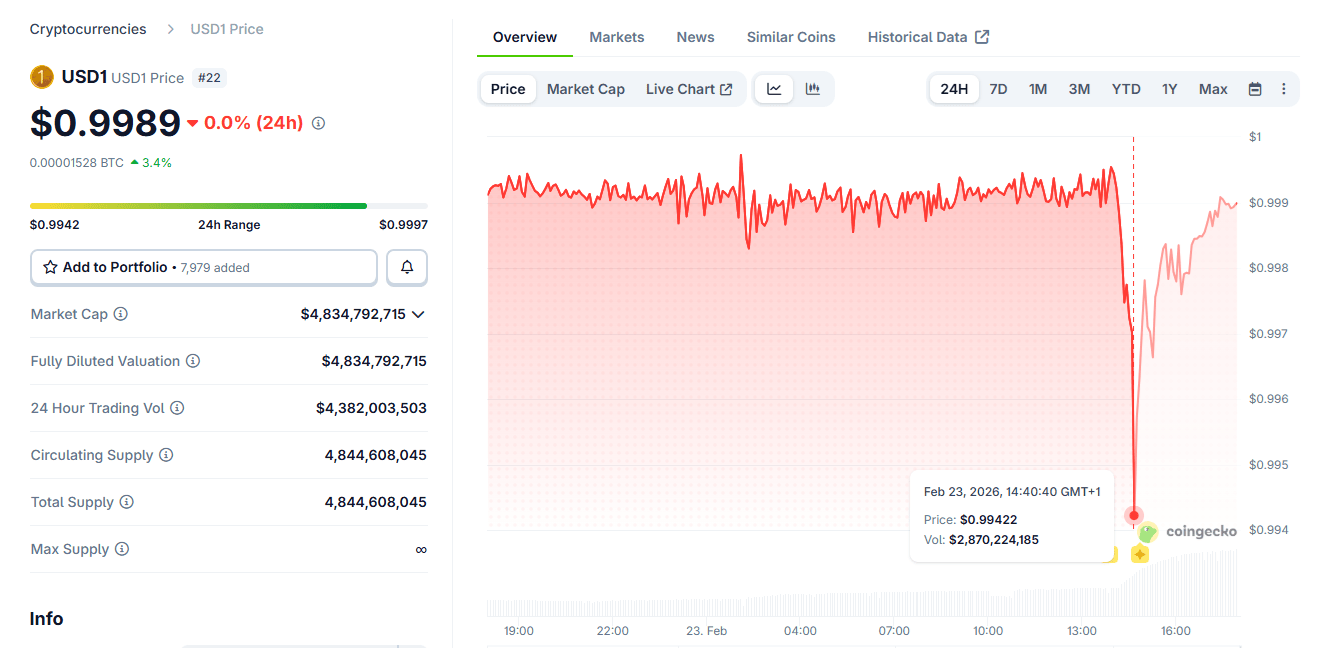Viewport: 1322px width, 648px height.
Task: Open Historical Data external link
Action: click(928, 37)
